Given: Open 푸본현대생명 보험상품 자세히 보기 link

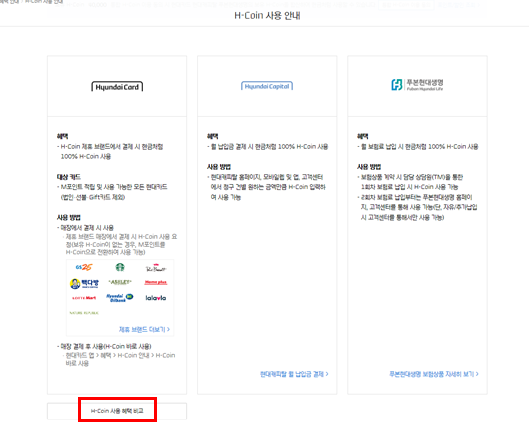Looking at the screenshot, I should [x=434, y=374].
